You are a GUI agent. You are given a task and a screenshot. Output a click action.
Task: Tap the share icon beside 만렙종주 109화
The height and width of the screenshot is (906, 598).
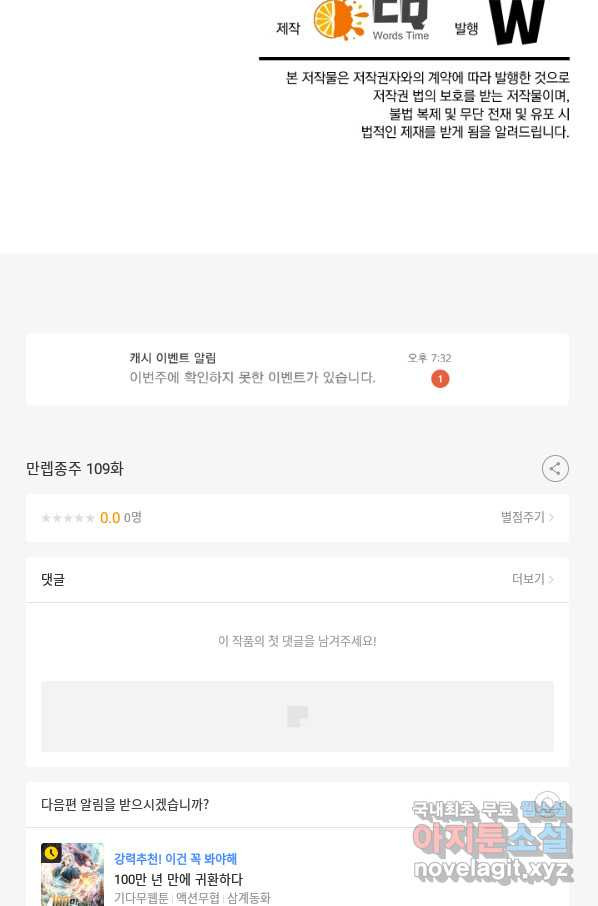[555, 469]
